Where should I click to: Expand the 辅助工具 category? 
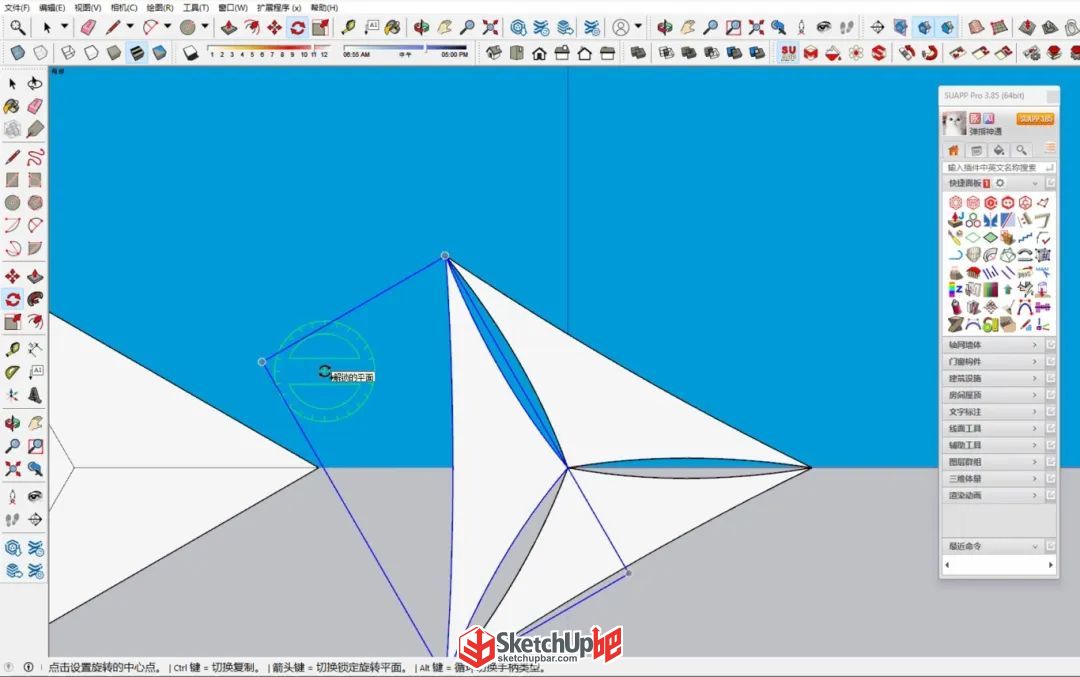(993, 445)
